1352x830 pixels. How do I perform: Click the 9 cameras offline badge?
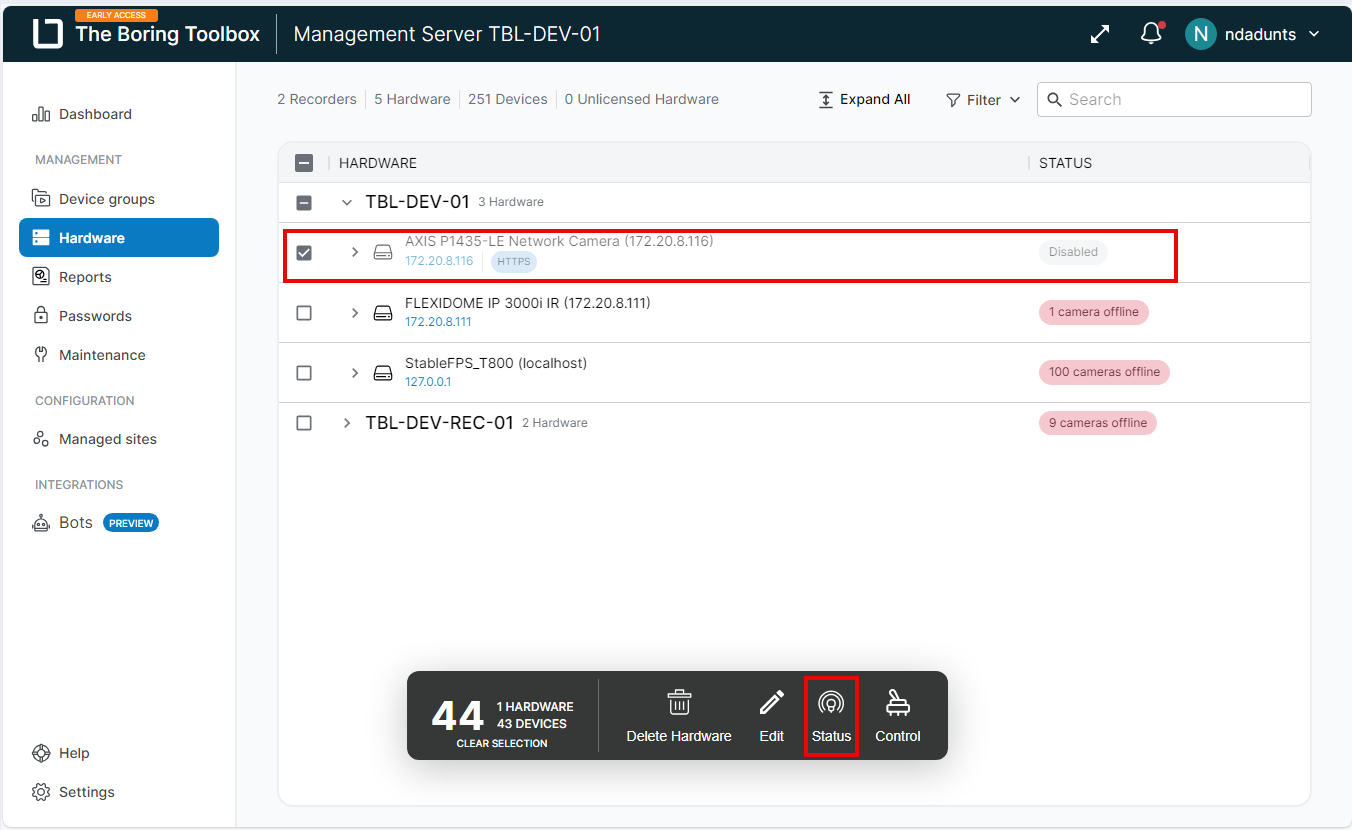tap(1098, 423)
